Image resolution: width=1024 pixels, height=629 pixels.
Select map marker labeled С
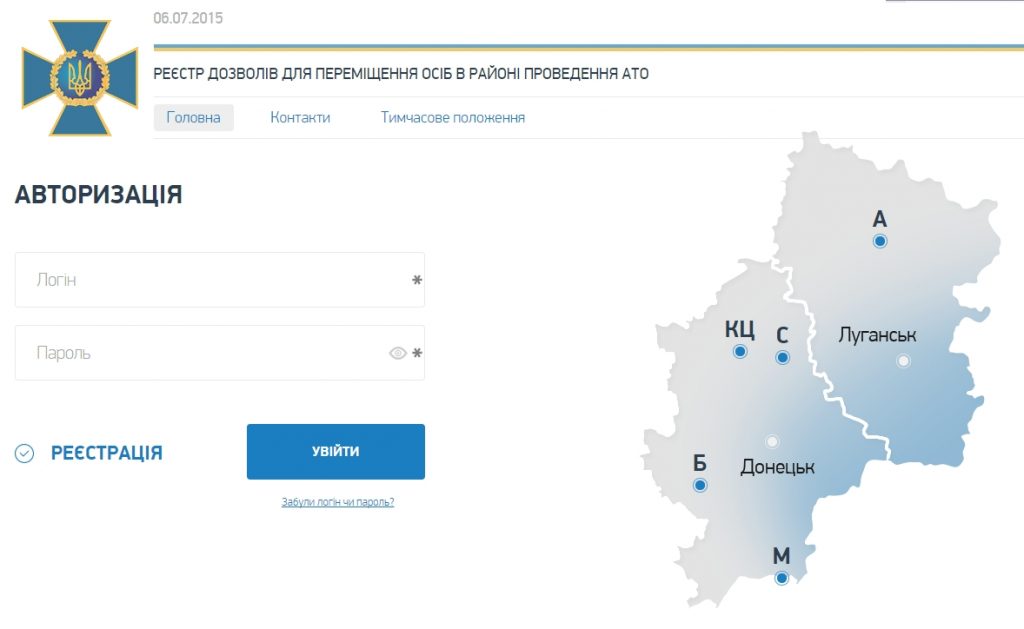(x=783, y=357)
